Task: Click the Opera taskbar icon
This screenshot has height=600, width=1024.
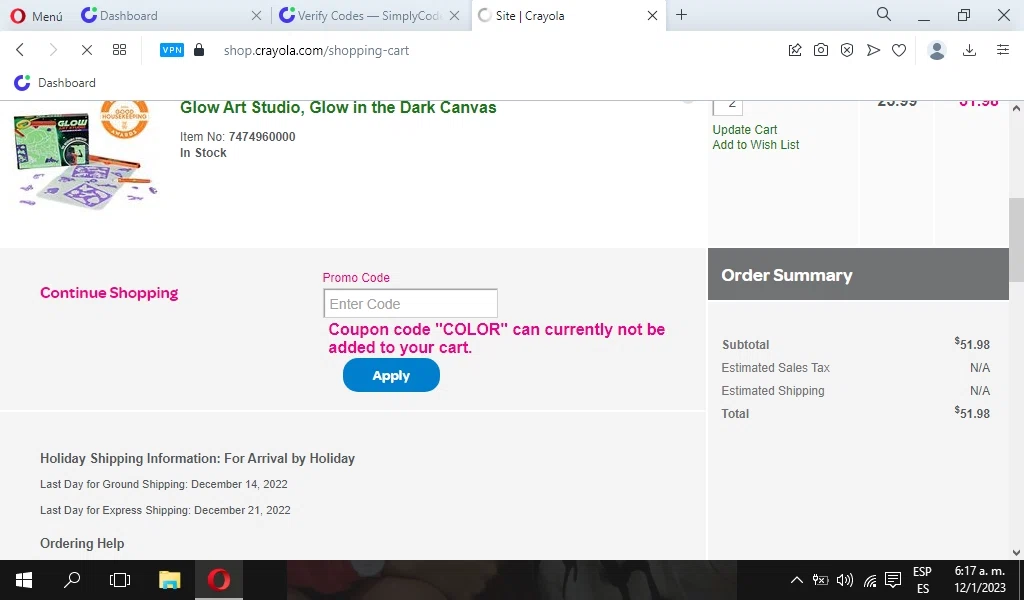Action: [219, 580]
